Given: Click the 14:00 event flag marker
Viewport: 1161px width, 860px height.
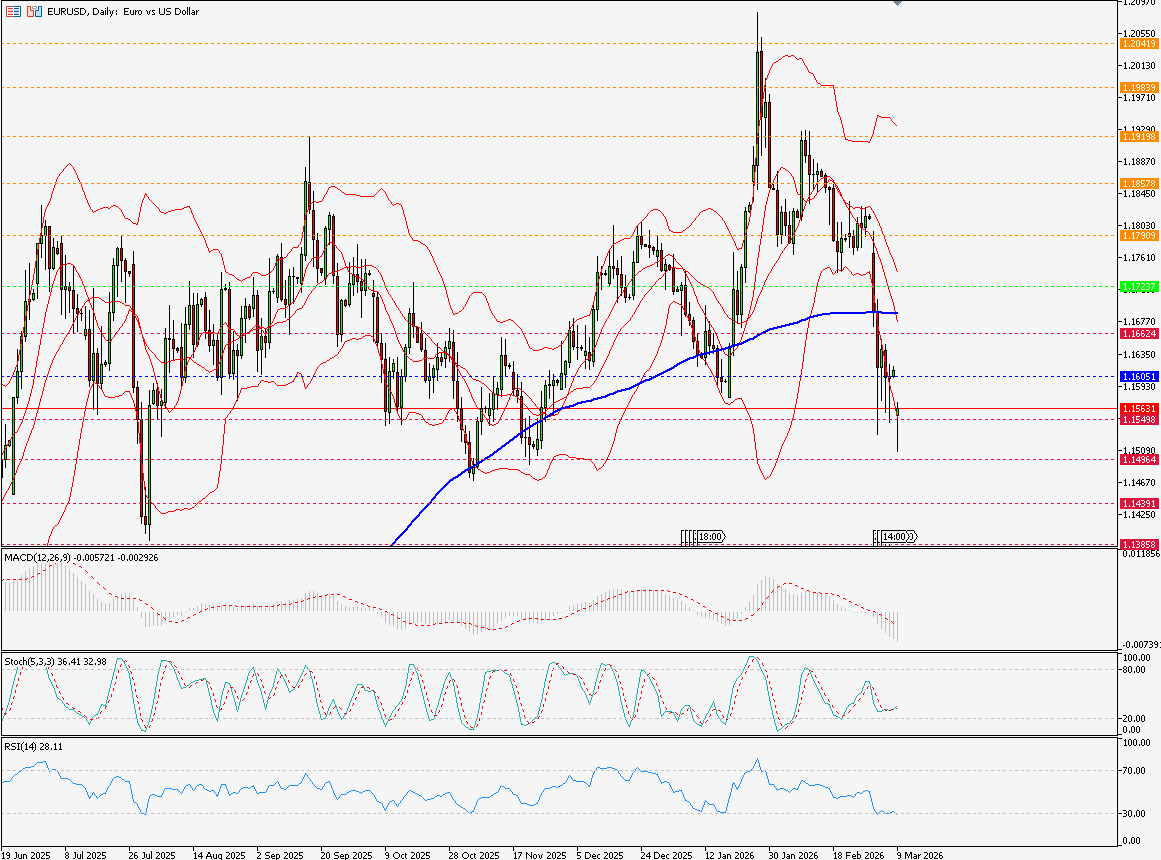Looking at the screenshot, I should [895, 537].
